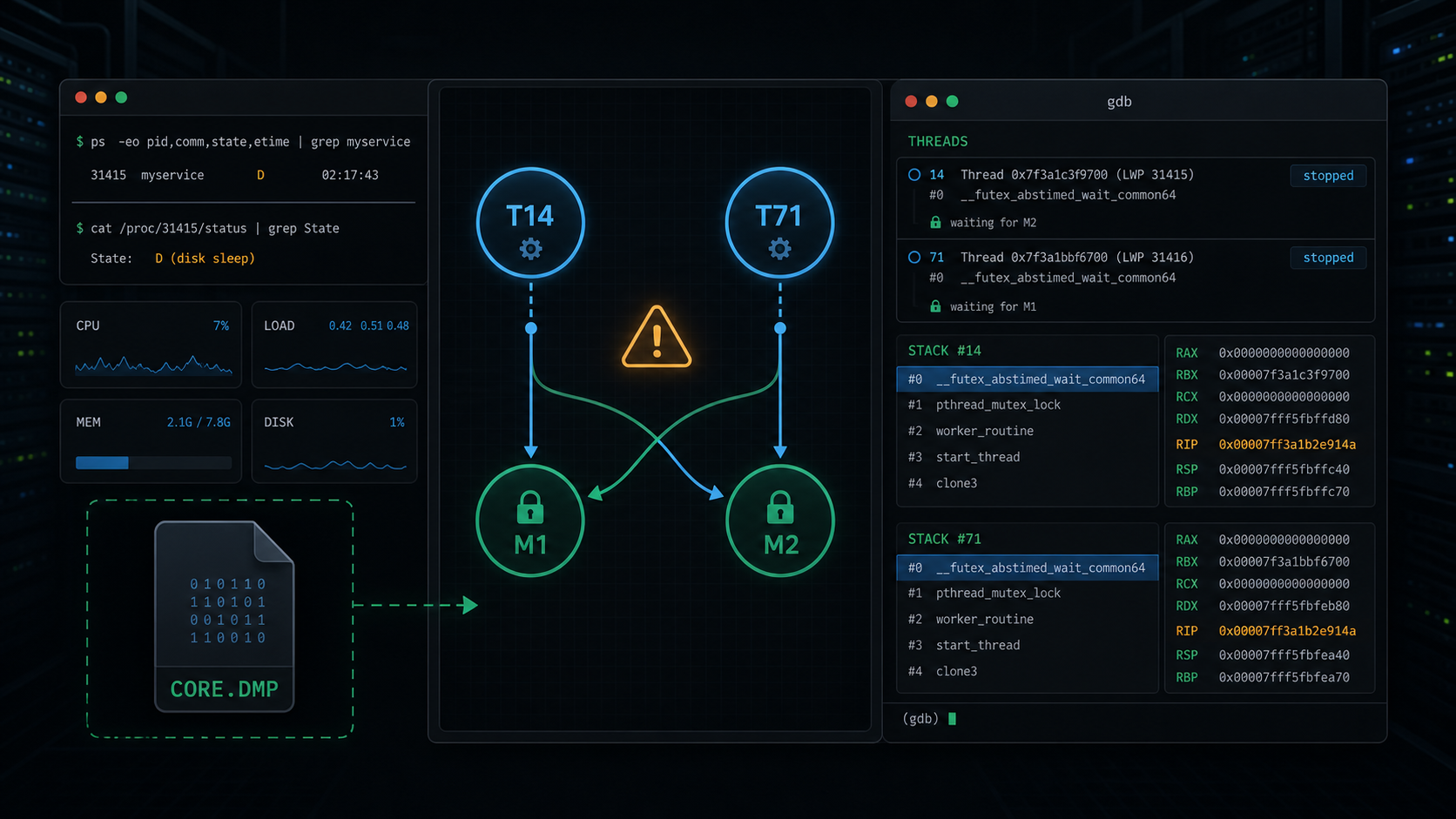Screen dimensions: 1456x819
Task: Click the green dot in terminal window
Action: tap(122, 97)
